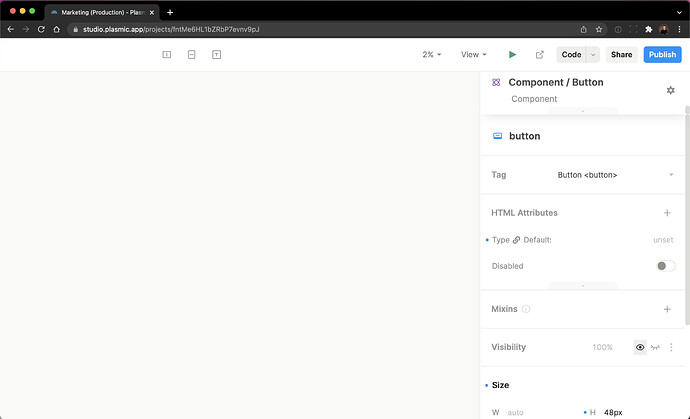Open project in new window icon

pos(540,55)
